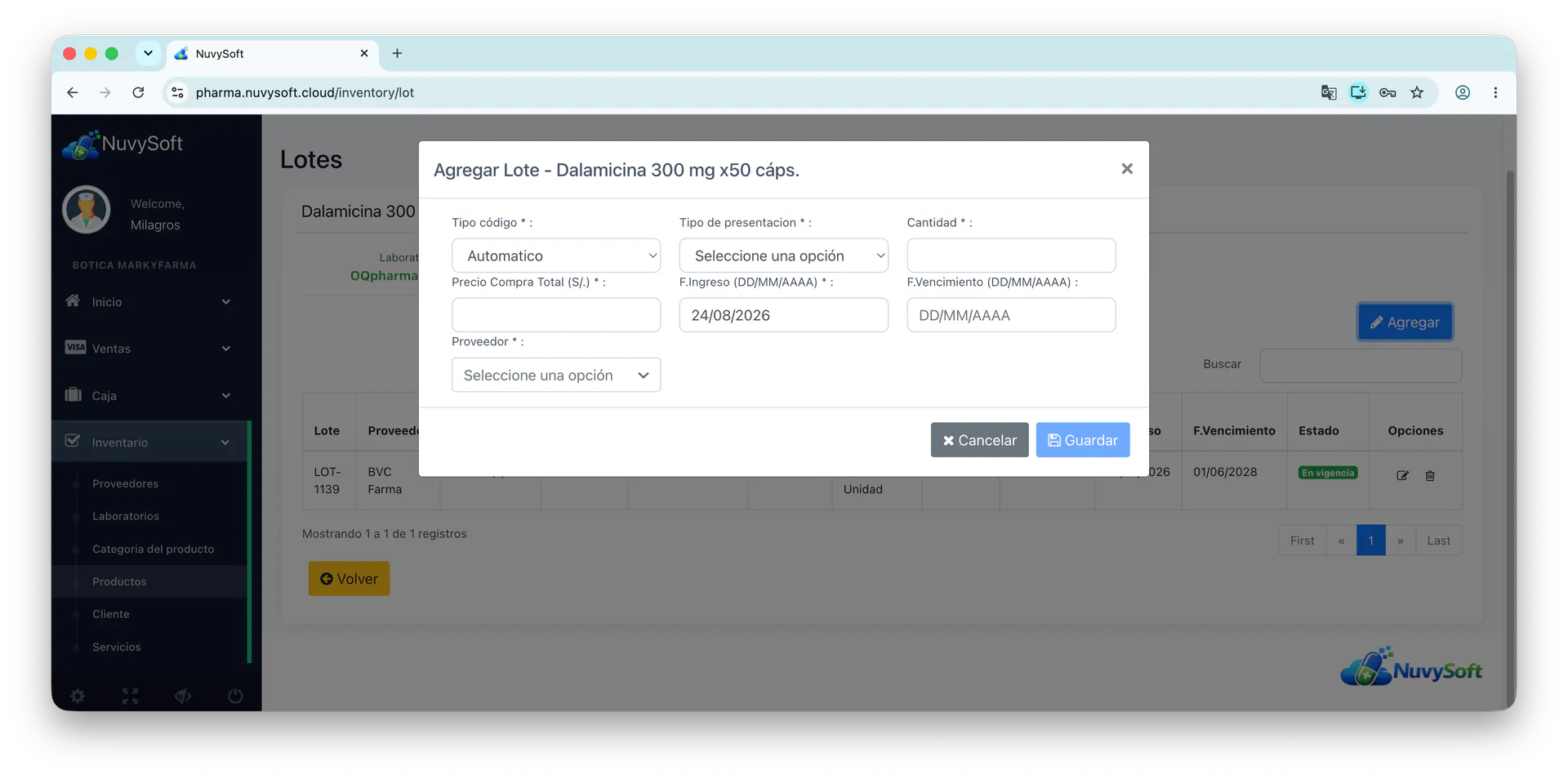This screenshot has height=779, width=1568.
Task: Open a new browser tab
Action: pyautogui.click(x=397, y=54)
